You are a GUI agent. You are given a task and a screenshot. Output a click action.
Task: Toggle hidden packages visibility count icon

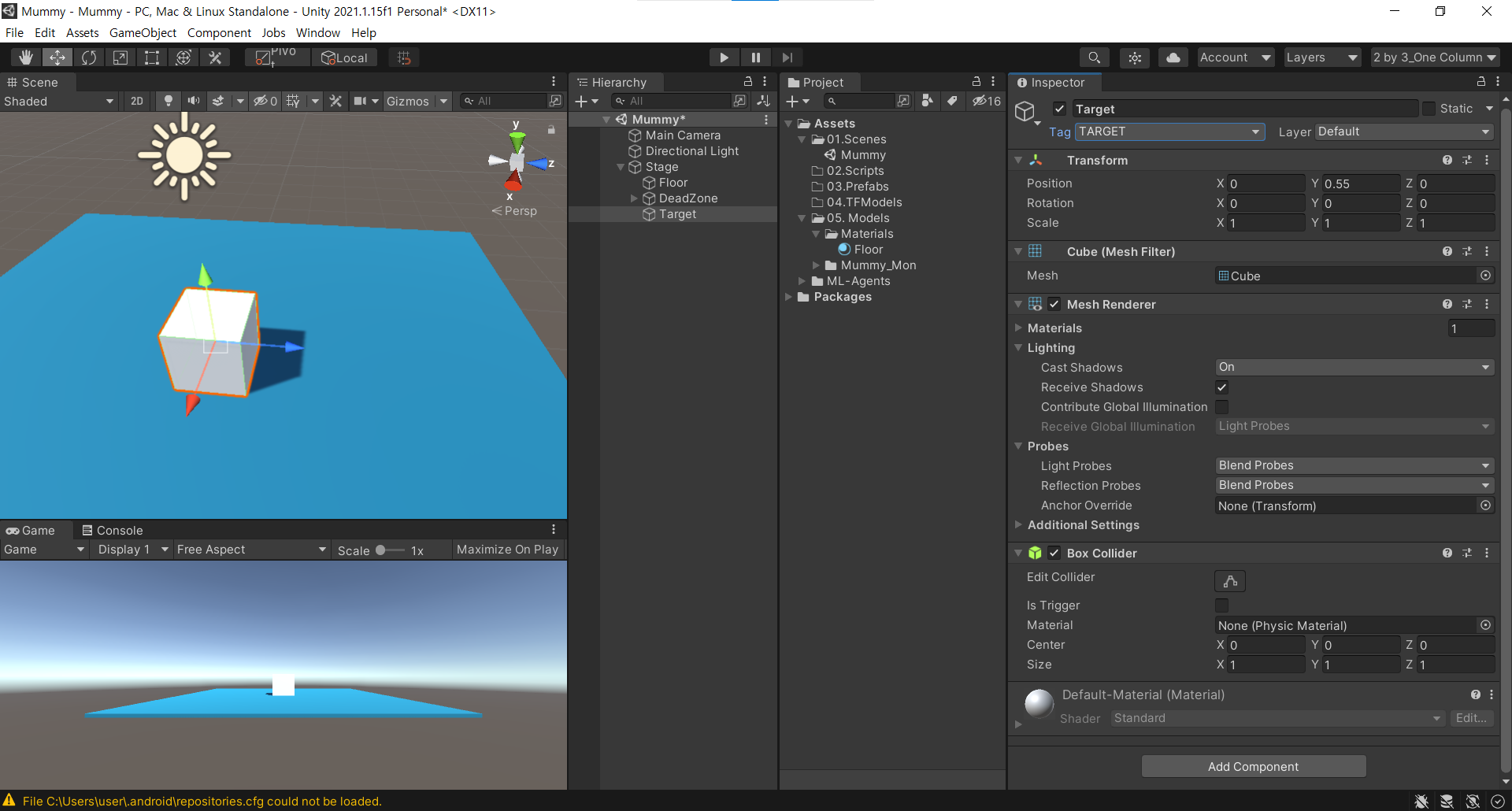coord(986,101)
